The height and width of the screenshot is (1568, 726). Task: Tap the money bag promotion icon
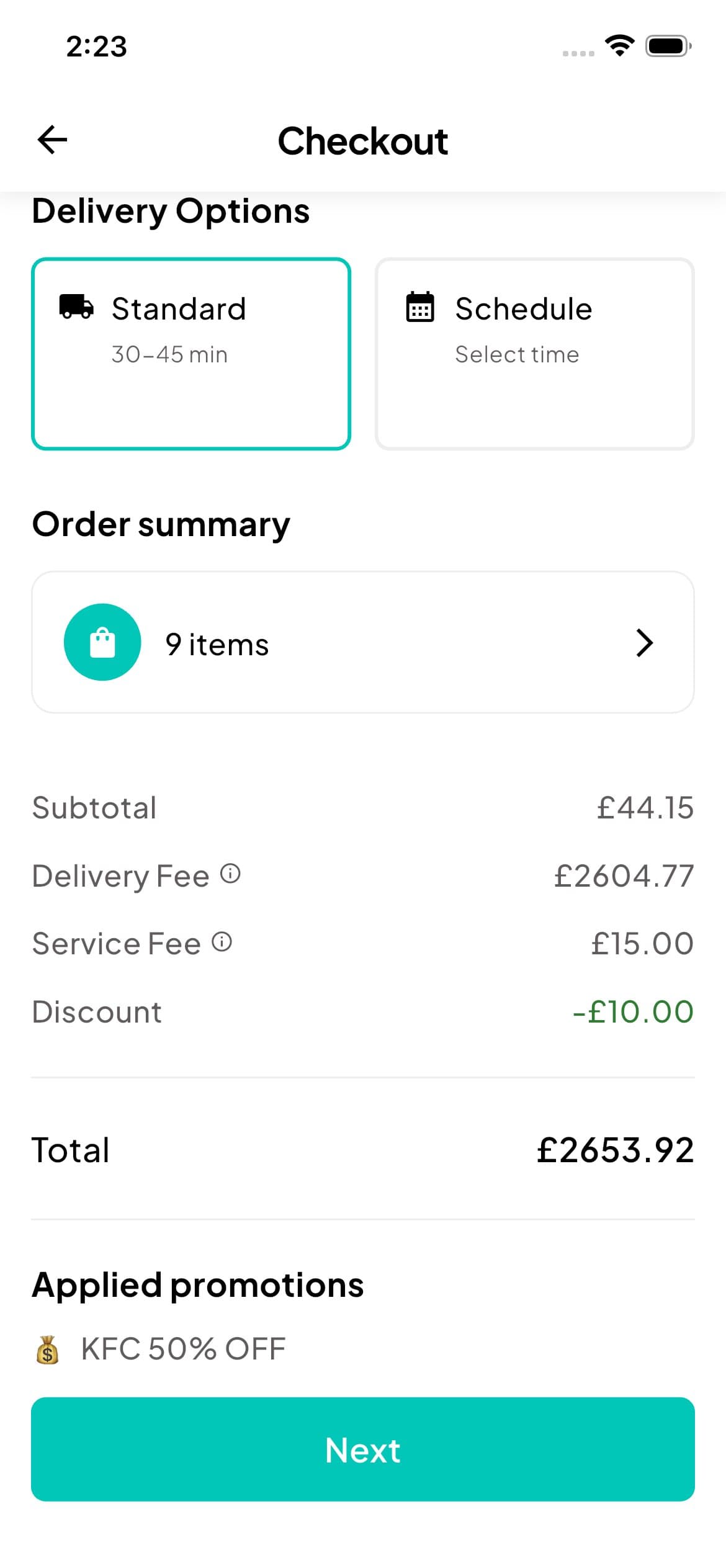(x=47, y=1350)
